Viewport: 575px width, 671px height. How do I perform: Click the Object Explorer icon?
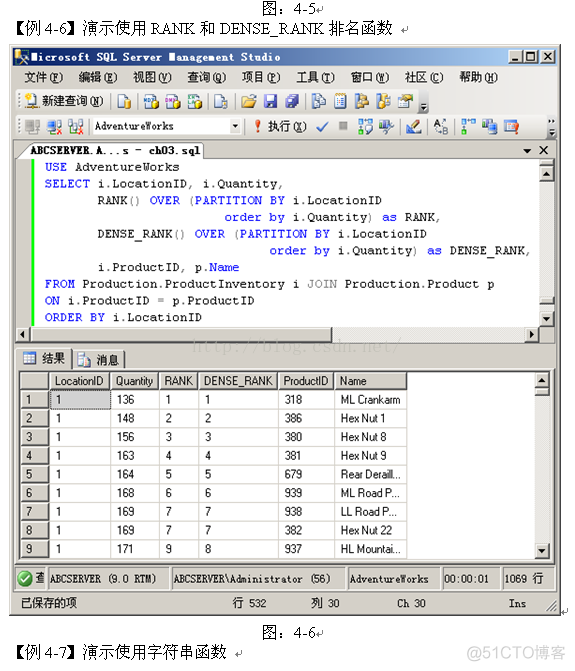point(362,101)
